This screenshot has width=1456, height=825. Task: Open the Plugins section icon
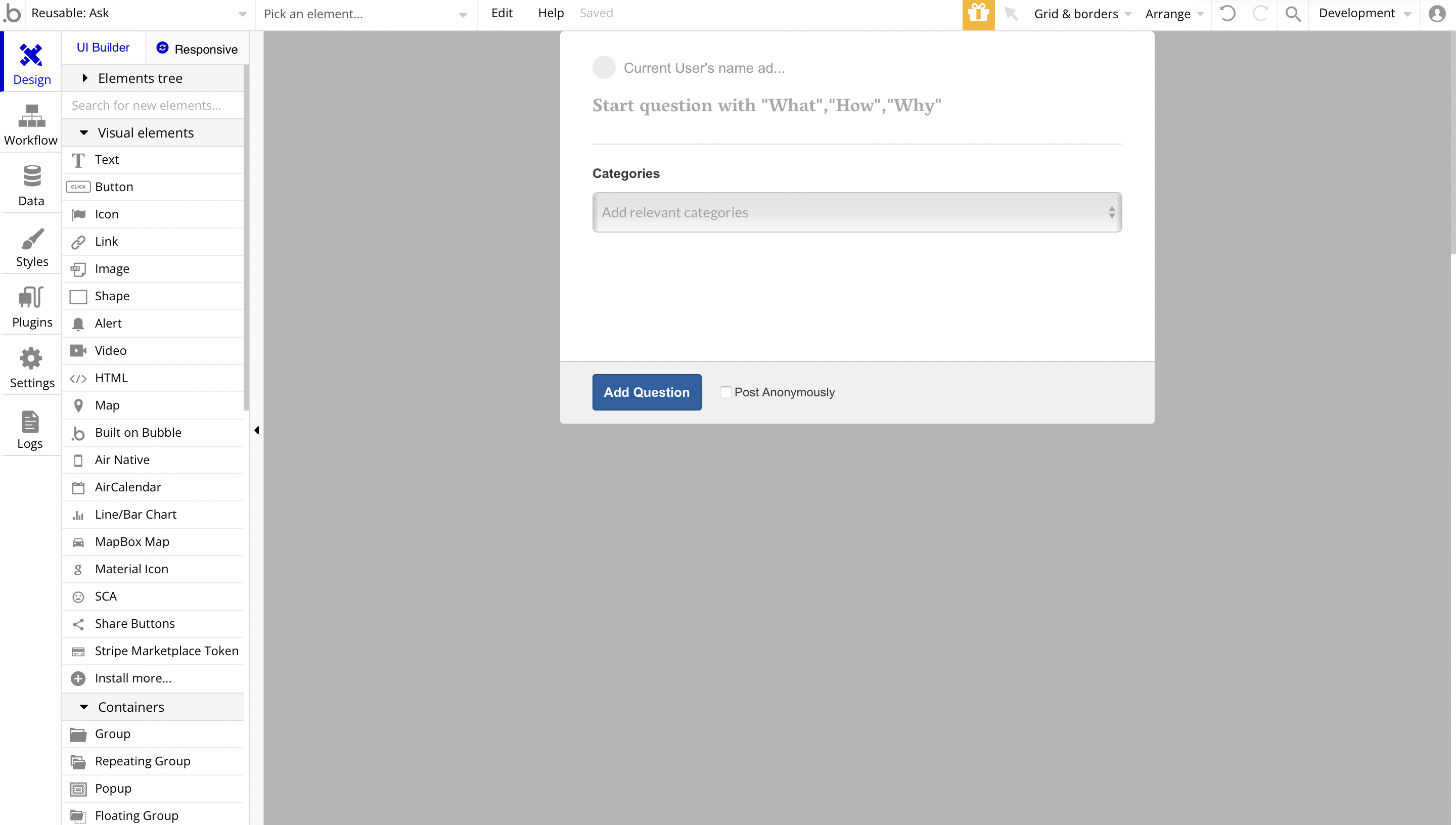point(31,298)
